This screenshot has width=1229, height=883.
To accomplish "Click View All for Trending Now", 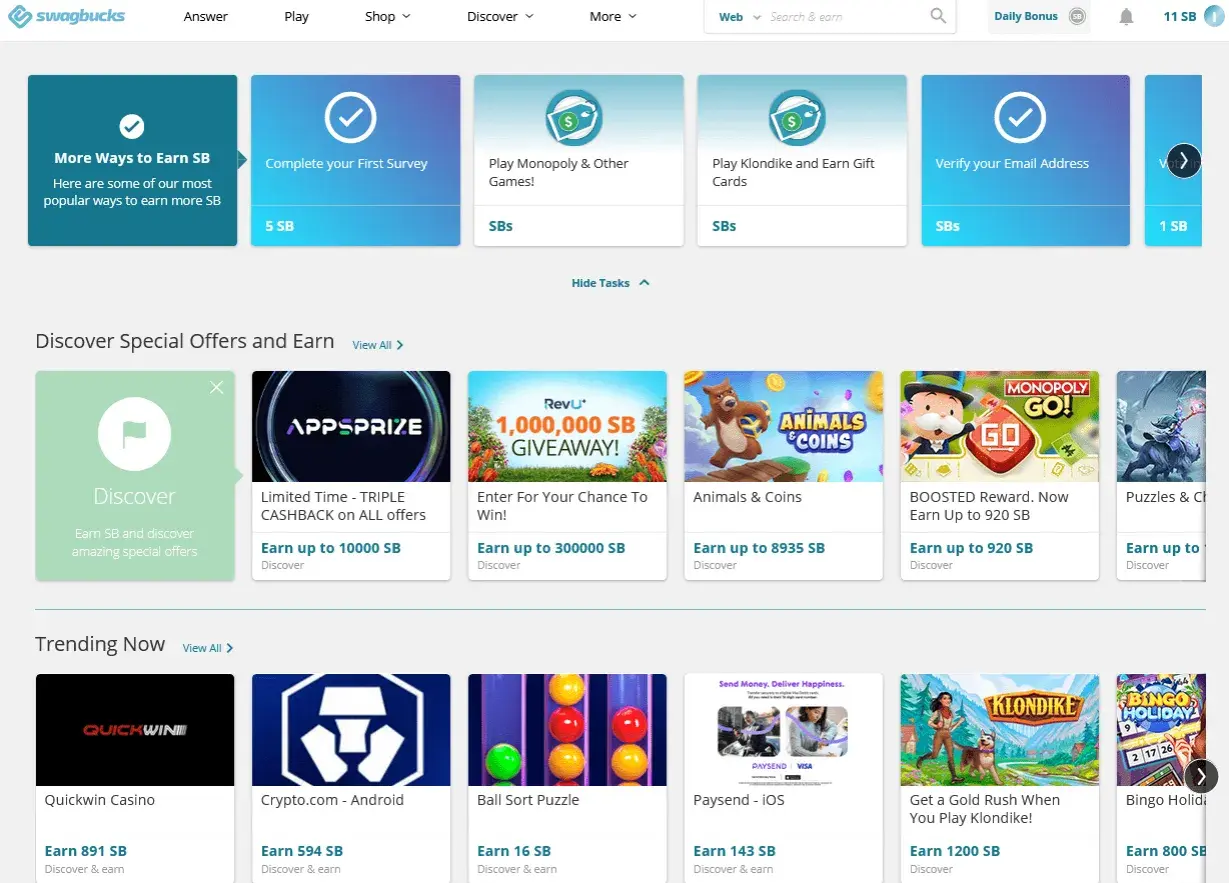I will pyautogui.click(x=208, y=648).
